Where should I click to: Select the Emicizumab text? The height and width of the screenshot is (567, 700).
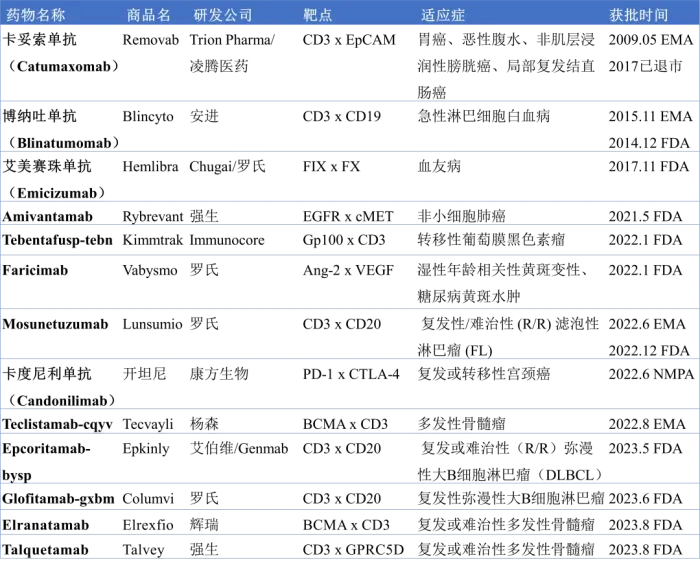pos(57,193)
